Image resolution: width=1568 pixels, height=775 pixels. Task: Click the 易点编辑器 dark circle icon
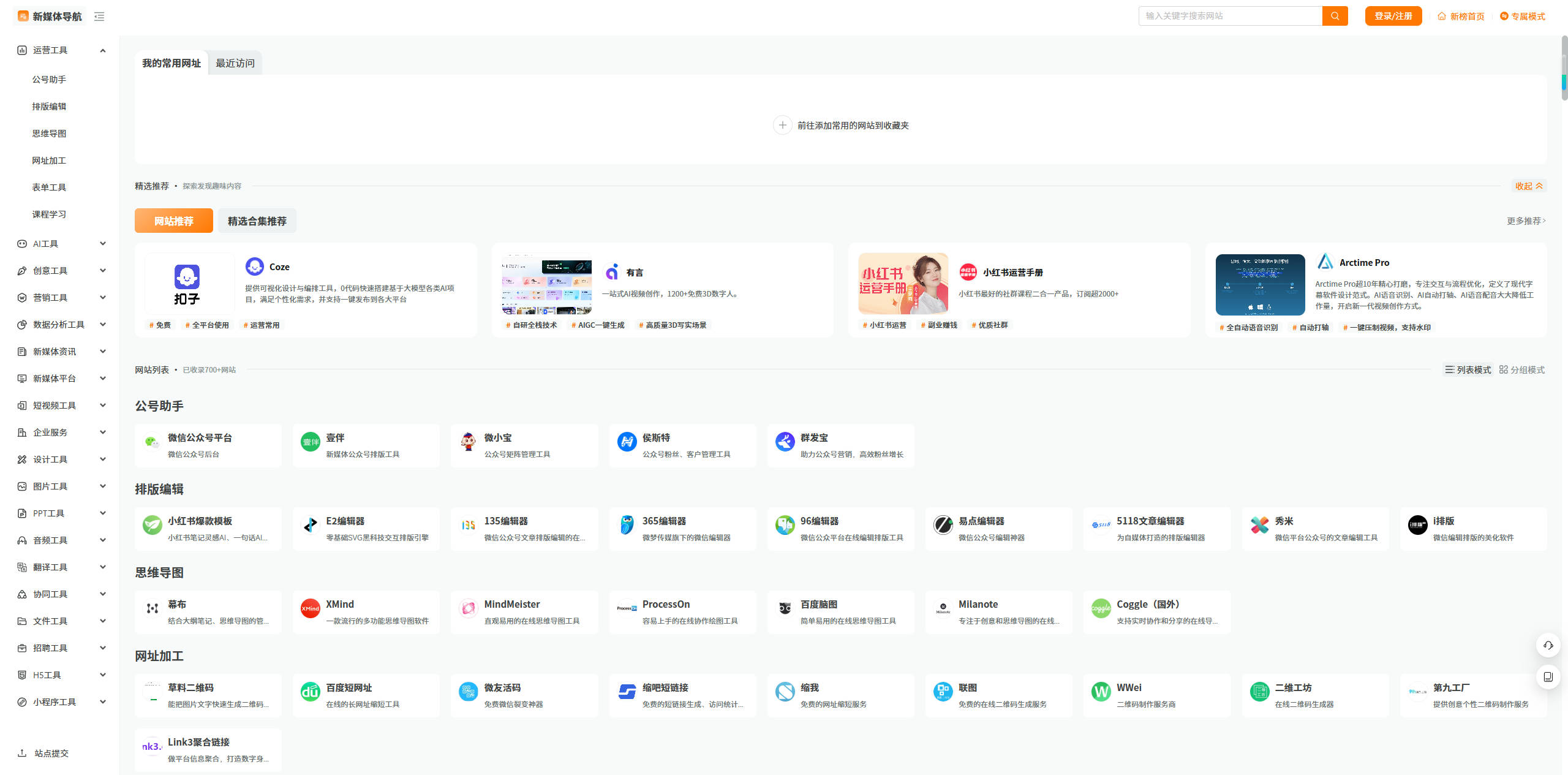pos(943,525)
